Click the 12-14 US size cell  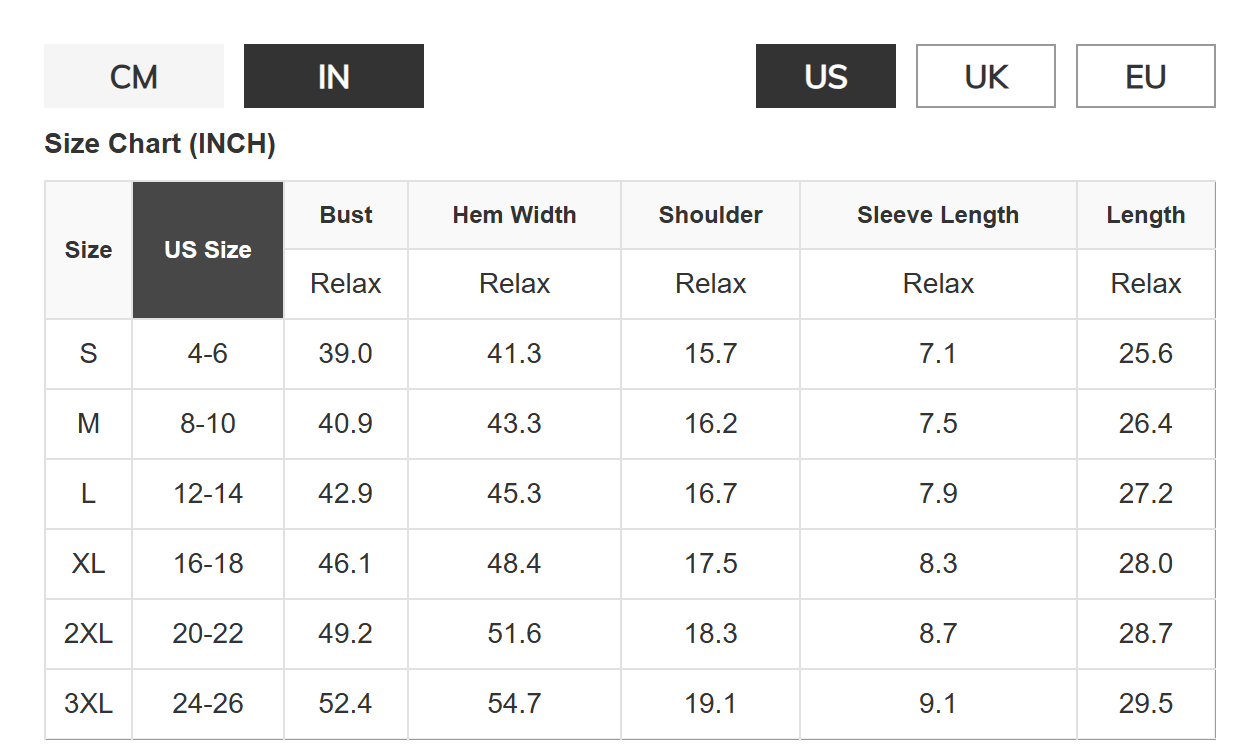click(208, 494)
